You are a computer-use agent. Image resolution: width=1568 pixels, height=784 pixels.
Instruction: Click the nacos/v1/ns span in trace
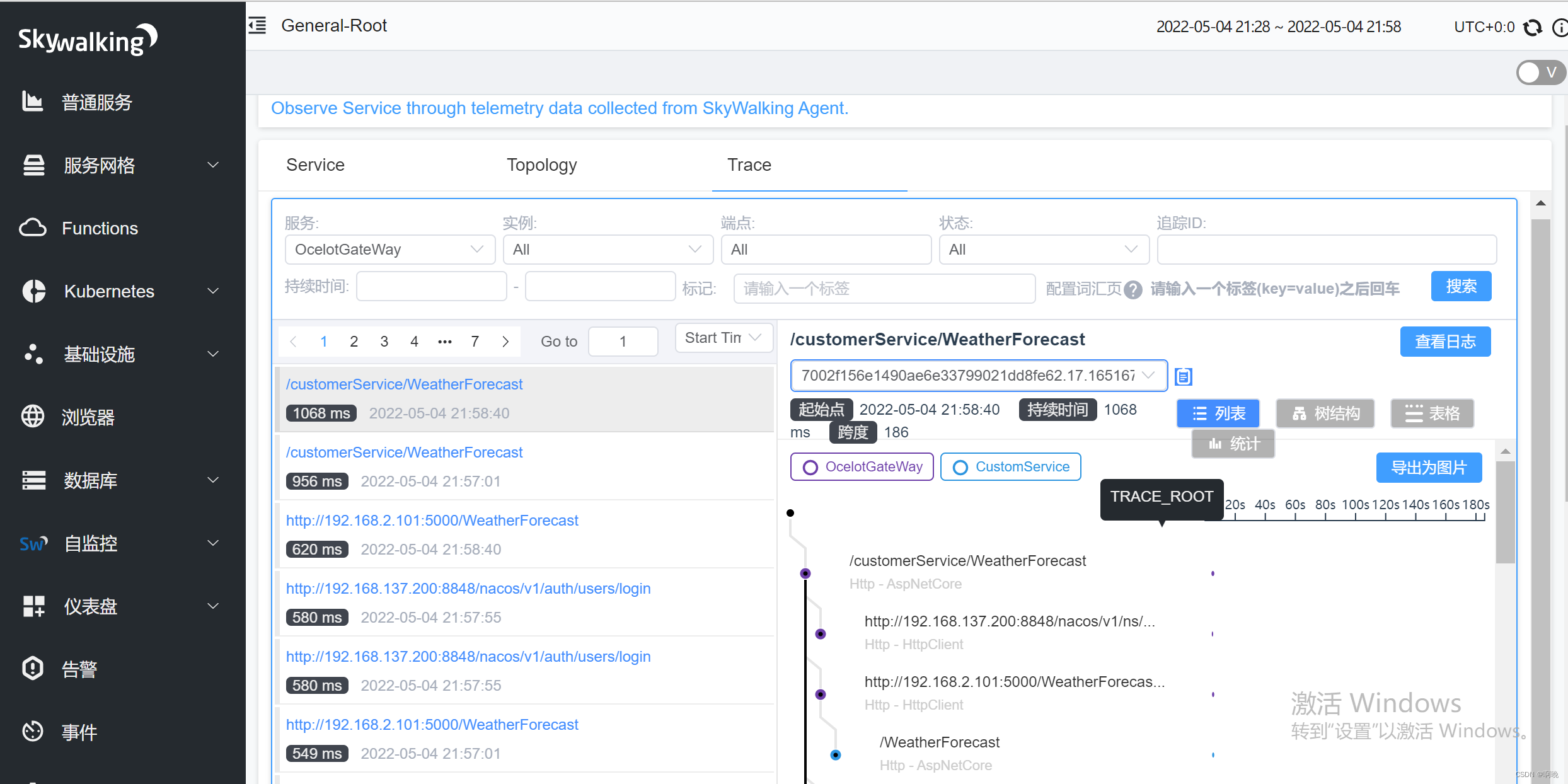click(x=1010, y=621)
